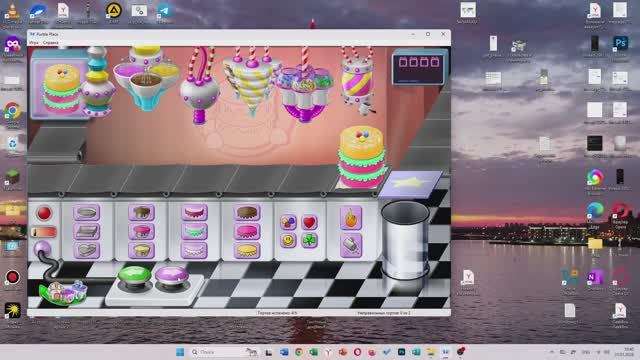The height and width of the screenshot is (360, 640).
Task: Pick the chocolate filling icing
Action: tap(194, 212)
